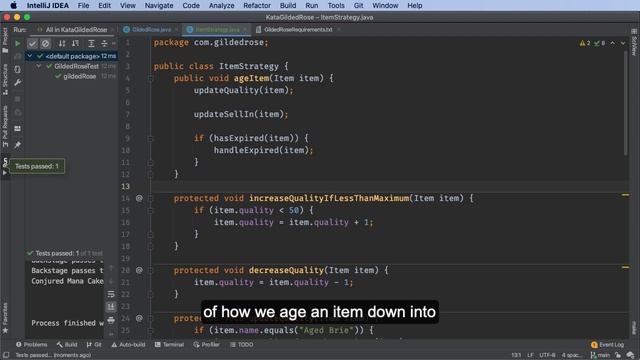The image size is (640, 360).
Task: Open GildedRoseRequirements.txt tab
Action: [297, 29]
